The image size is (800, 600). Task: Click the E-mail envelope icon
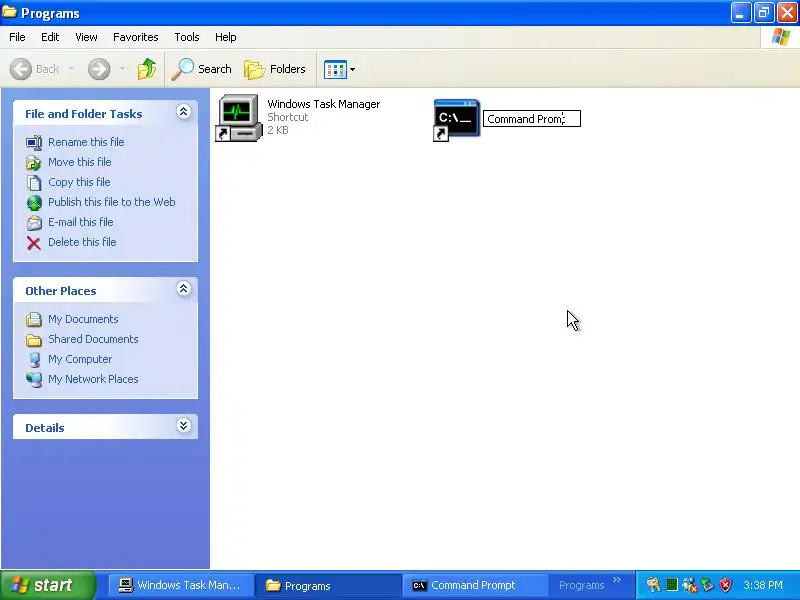point(34,222)
